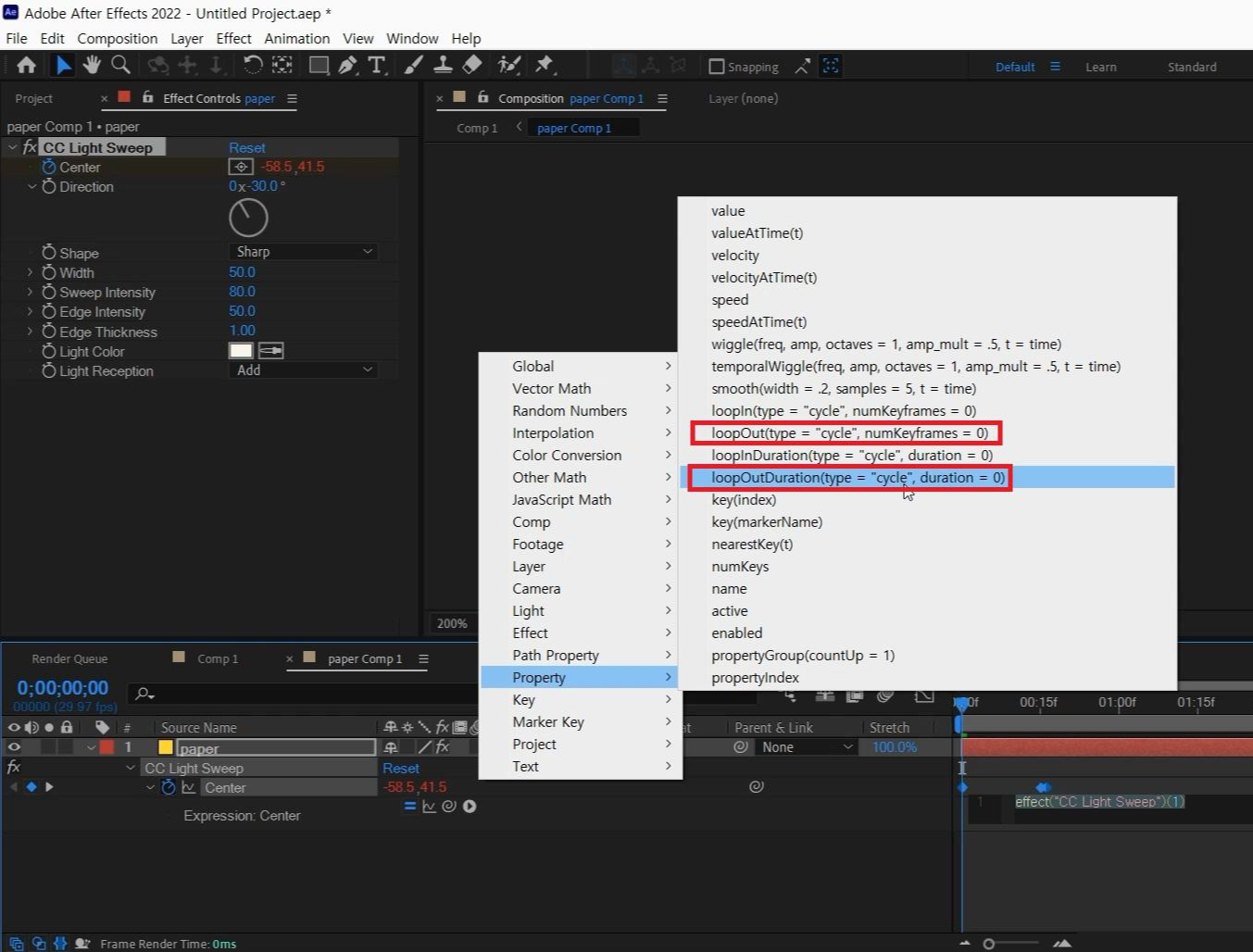This screenshot has width=1253, height=952.
Task: Switch to the Render Queue tab
Action: click(69, 658)
